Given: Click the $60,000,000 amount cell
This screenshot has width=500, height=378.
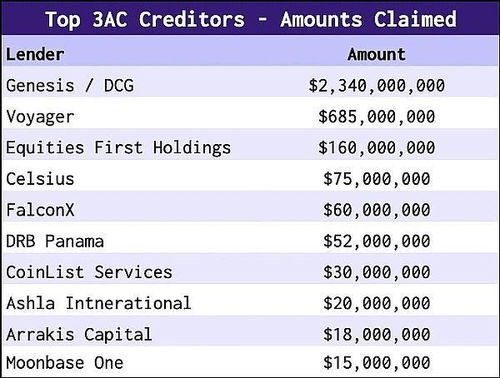Looking at the screenshot, I should (377, 210).
